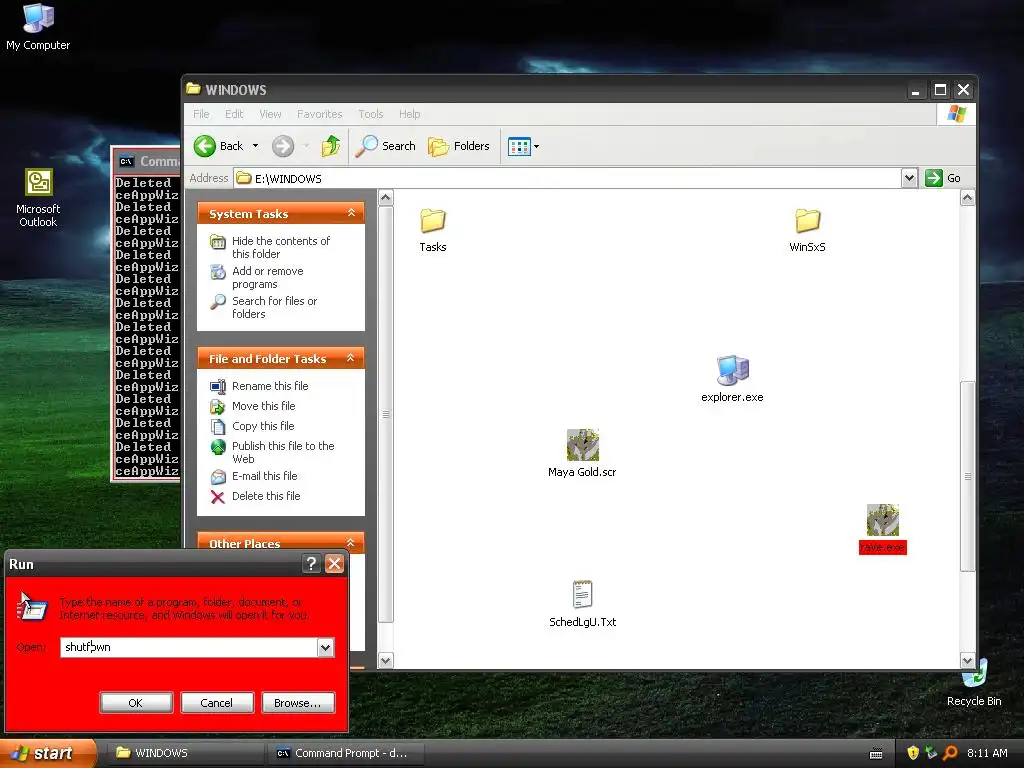
Task: Click E-mail this file link
Action: (264, 476)
